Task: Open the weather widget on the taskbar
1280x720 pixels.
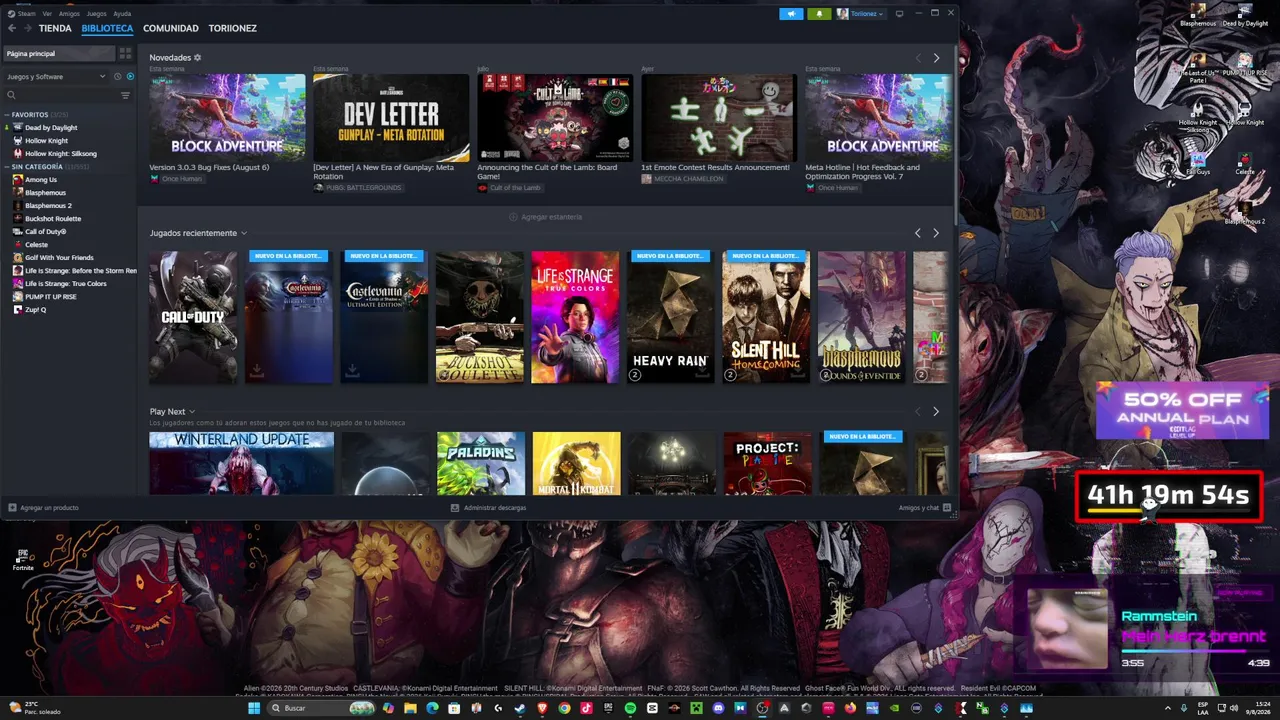Action: tap(34, 708)
